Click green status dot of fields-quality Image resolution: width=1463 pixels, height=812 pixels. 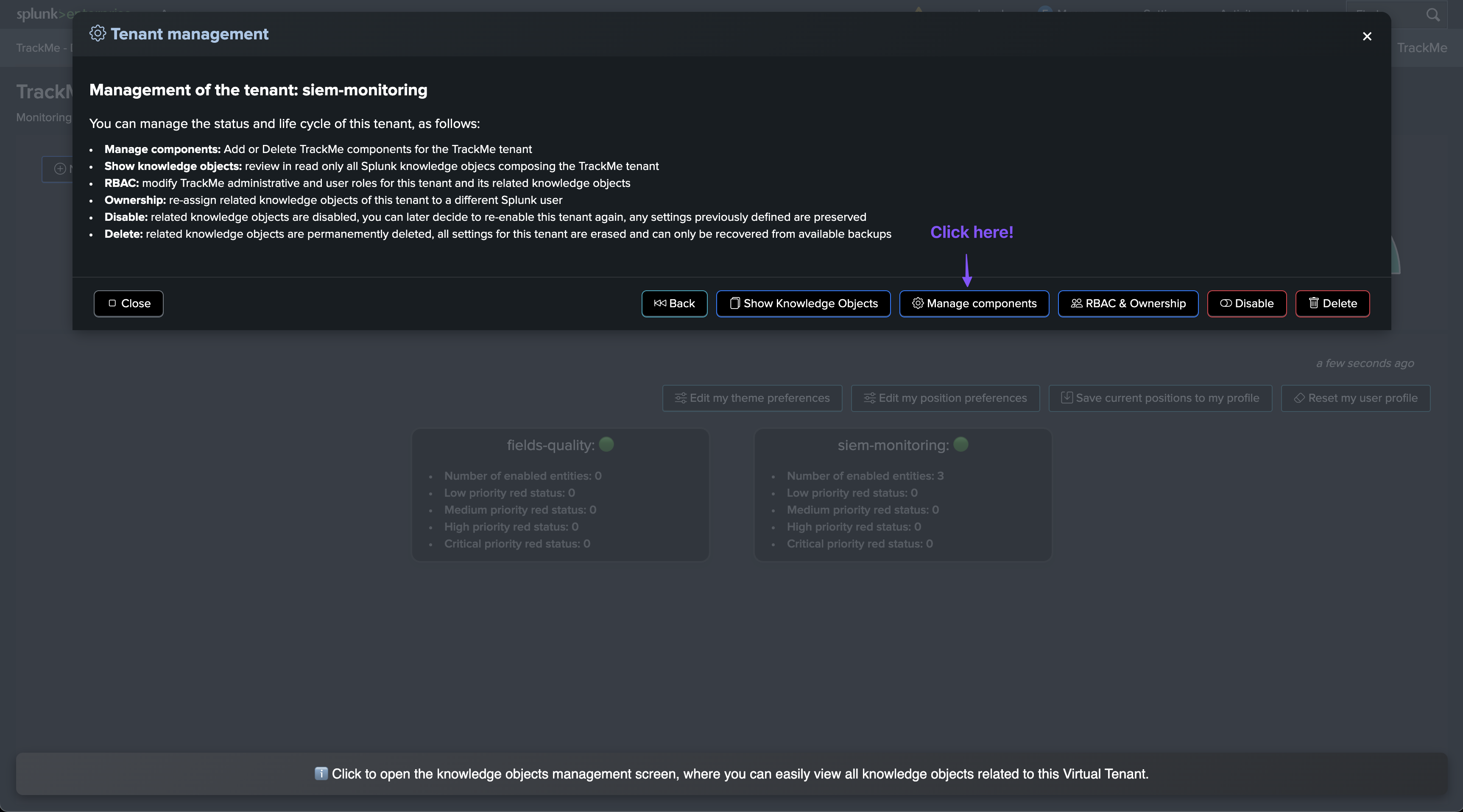pyautogui.click(x=606, y=444)
